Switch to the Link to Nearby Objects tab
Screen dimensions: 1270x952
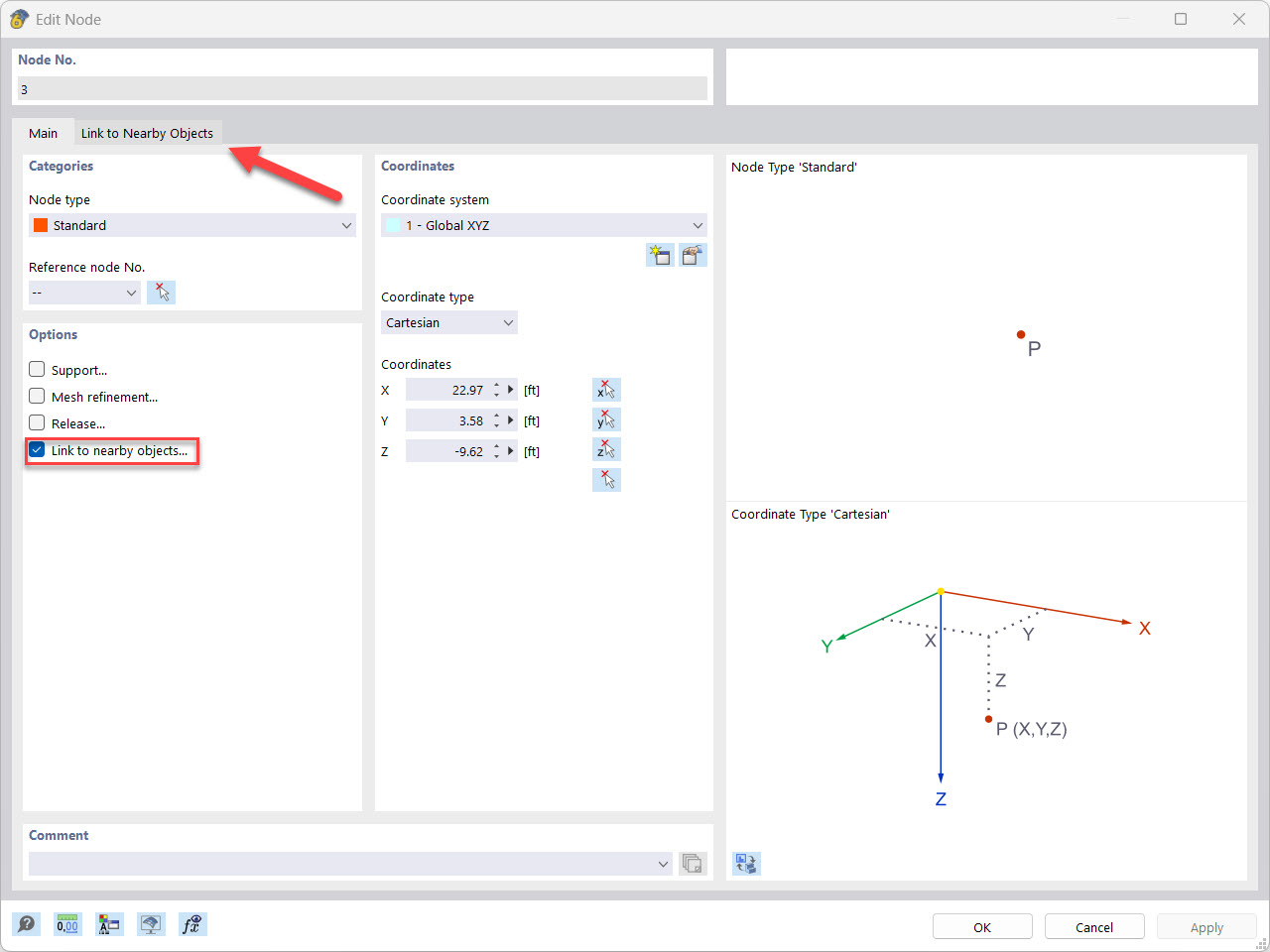[148, 132]
